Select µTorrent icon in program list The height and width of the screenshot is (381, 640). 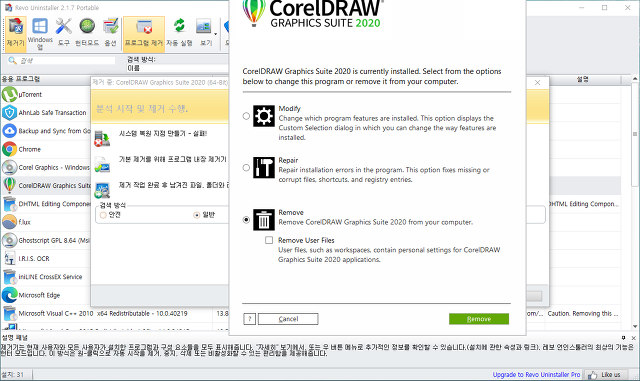(x=9, y=94)
